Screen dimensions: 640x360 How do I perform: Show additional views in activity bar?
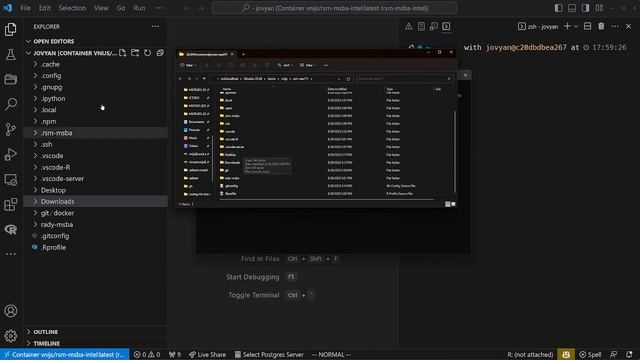11,254
